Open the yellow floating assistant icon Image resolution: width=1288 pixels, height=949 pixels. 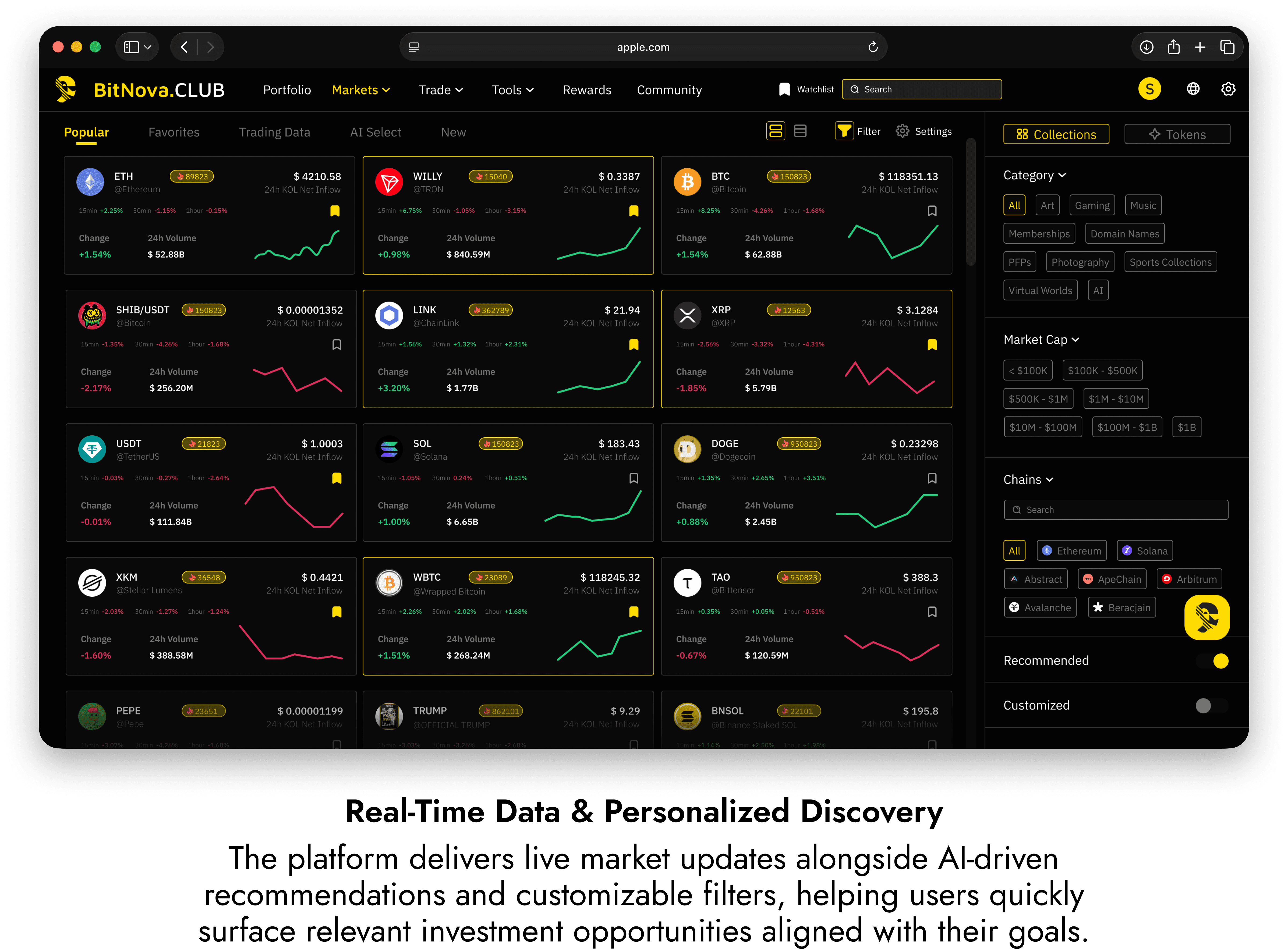coord(1207,617)
